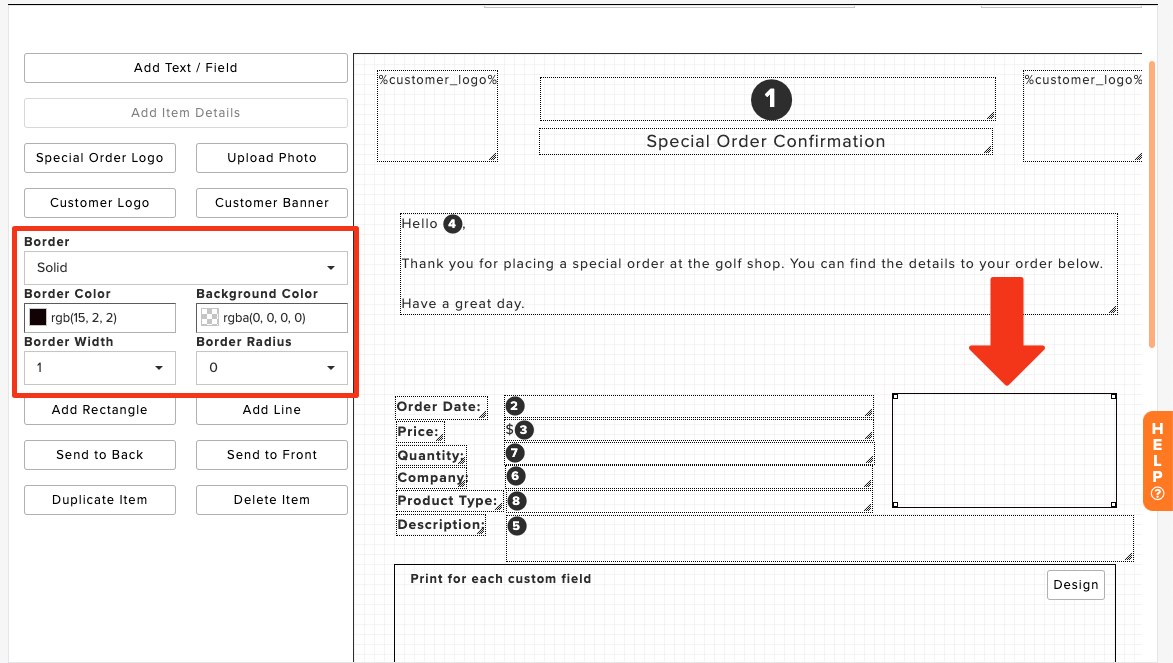This screenshot has width=1173, height=663.
Task: Select the Description: label
Action: [441, 525]
